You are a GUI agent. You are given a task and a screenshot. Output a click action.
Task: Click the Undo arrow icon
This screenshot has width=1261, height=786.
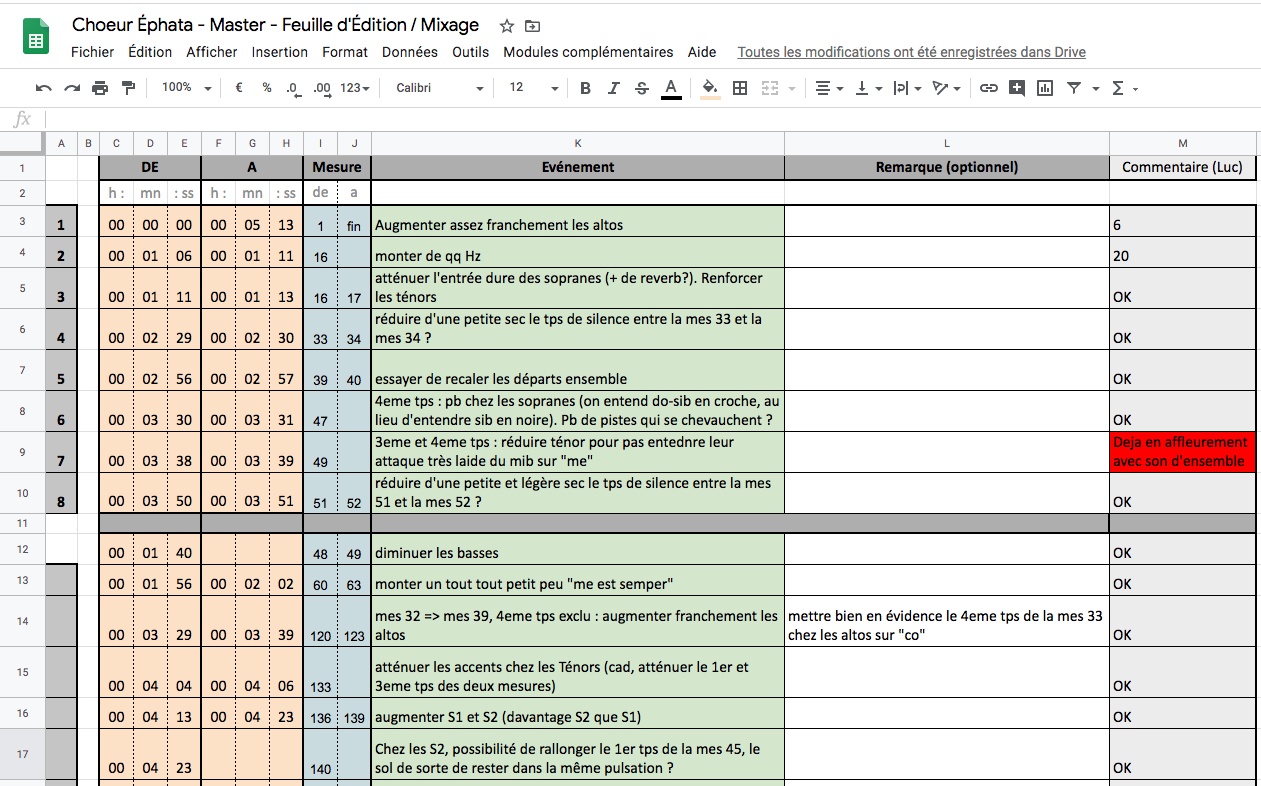(43, 88)
